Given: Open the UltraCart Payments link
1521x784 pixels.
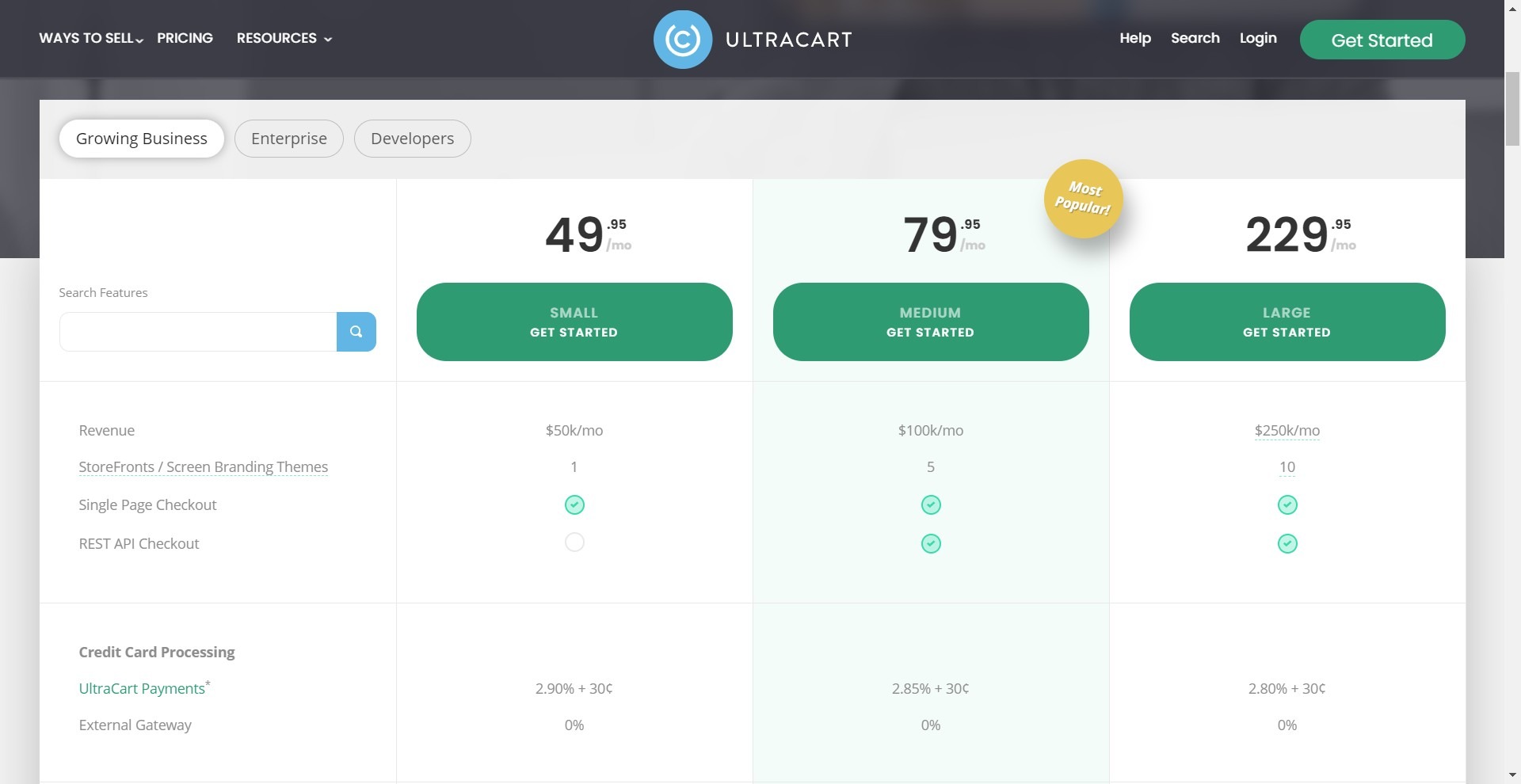Looking at the screenshot, I should pyautogui.click(x=142, y=688).
